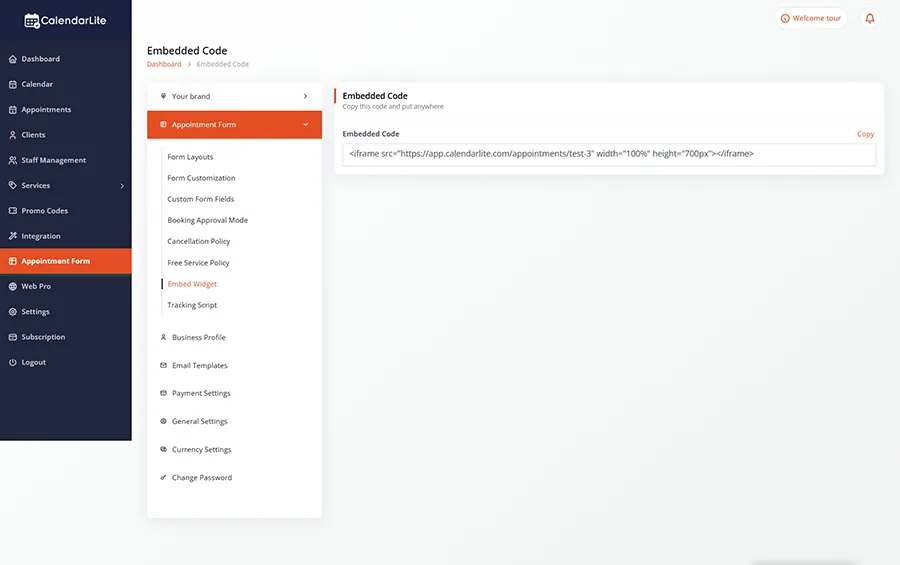Click the Your brand pin icon

(164, 96)
